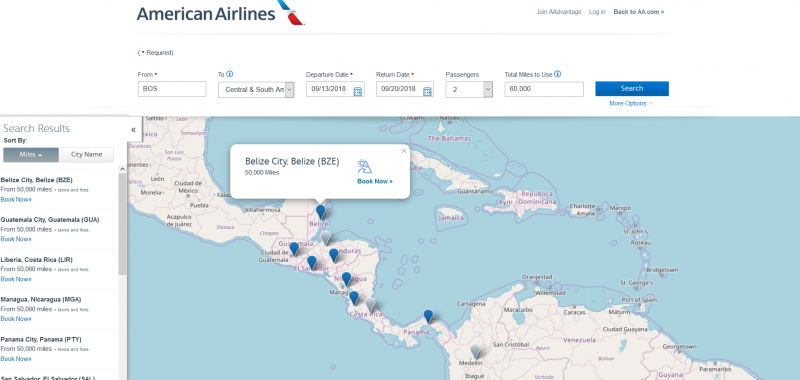Click the Acapulco de Juárez map label

coord(179,220)
